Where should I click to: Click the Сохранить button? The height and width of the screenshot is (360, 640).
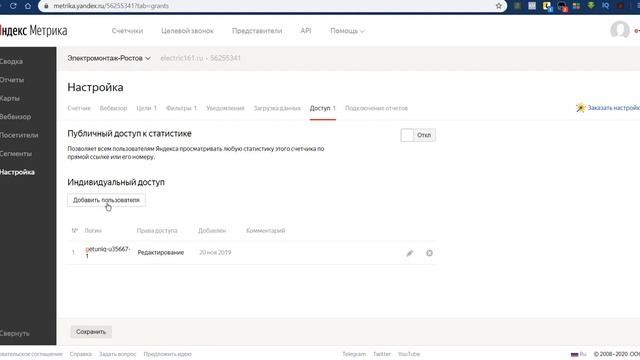[91, 332]
